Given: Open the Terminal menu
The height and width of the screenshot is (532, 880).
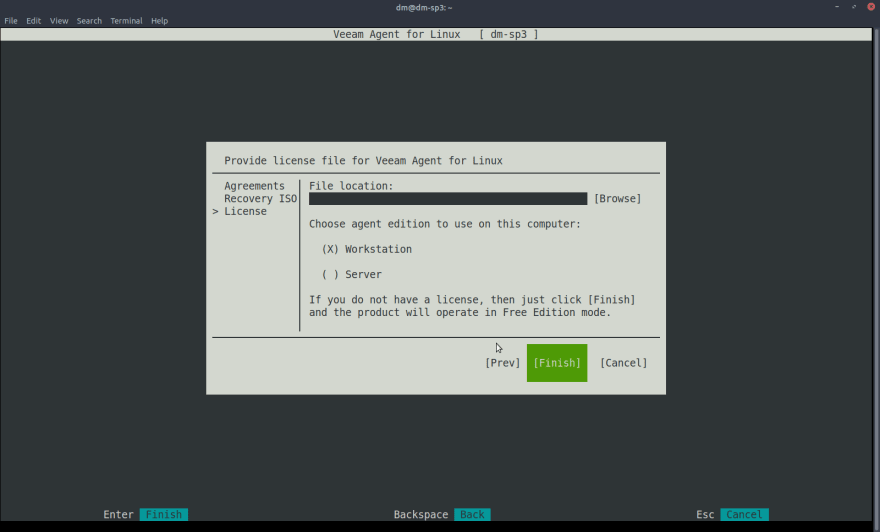Looking at the screenshot, I should click(126, 21).
